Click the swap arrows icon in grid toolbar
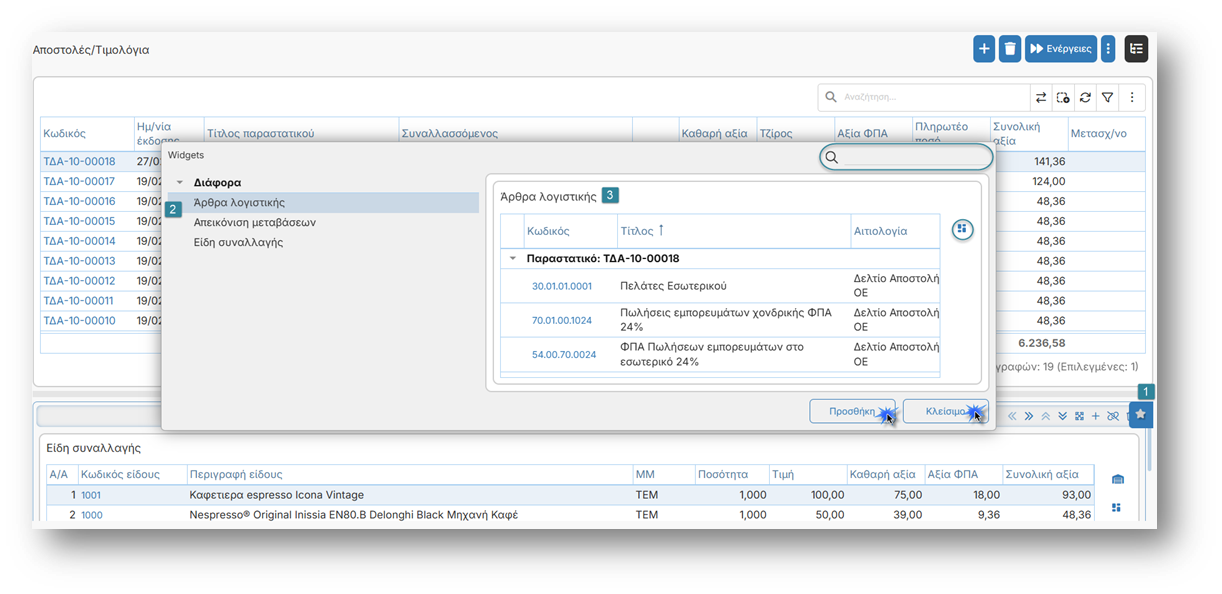 1041,97
